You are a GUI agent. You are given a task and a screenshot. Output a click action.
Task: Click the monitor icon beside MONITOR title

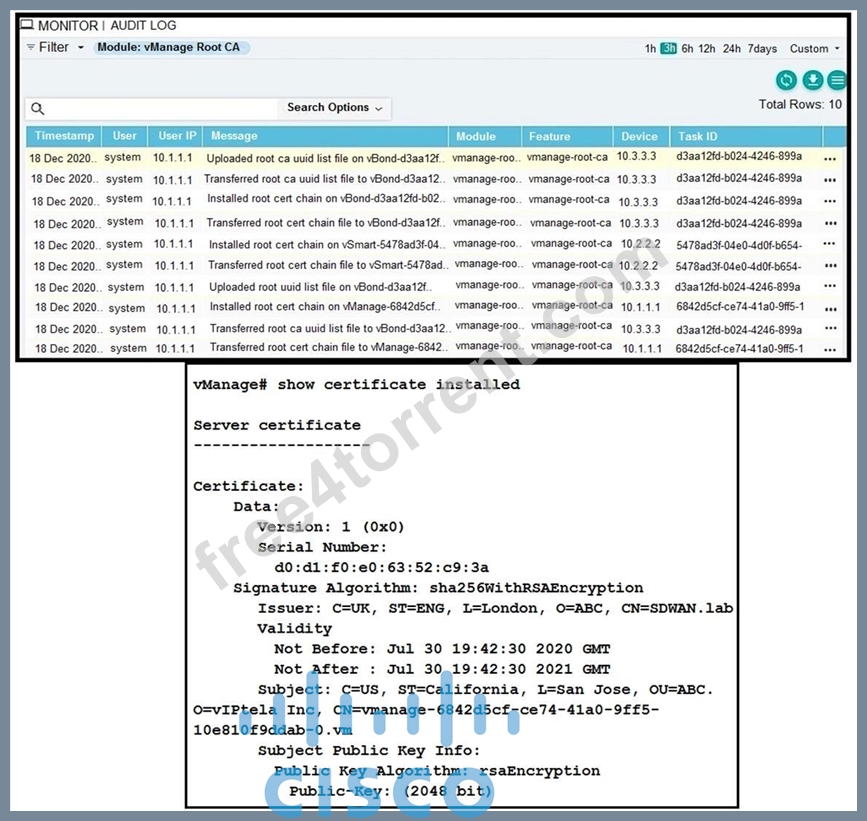[27, 25]
